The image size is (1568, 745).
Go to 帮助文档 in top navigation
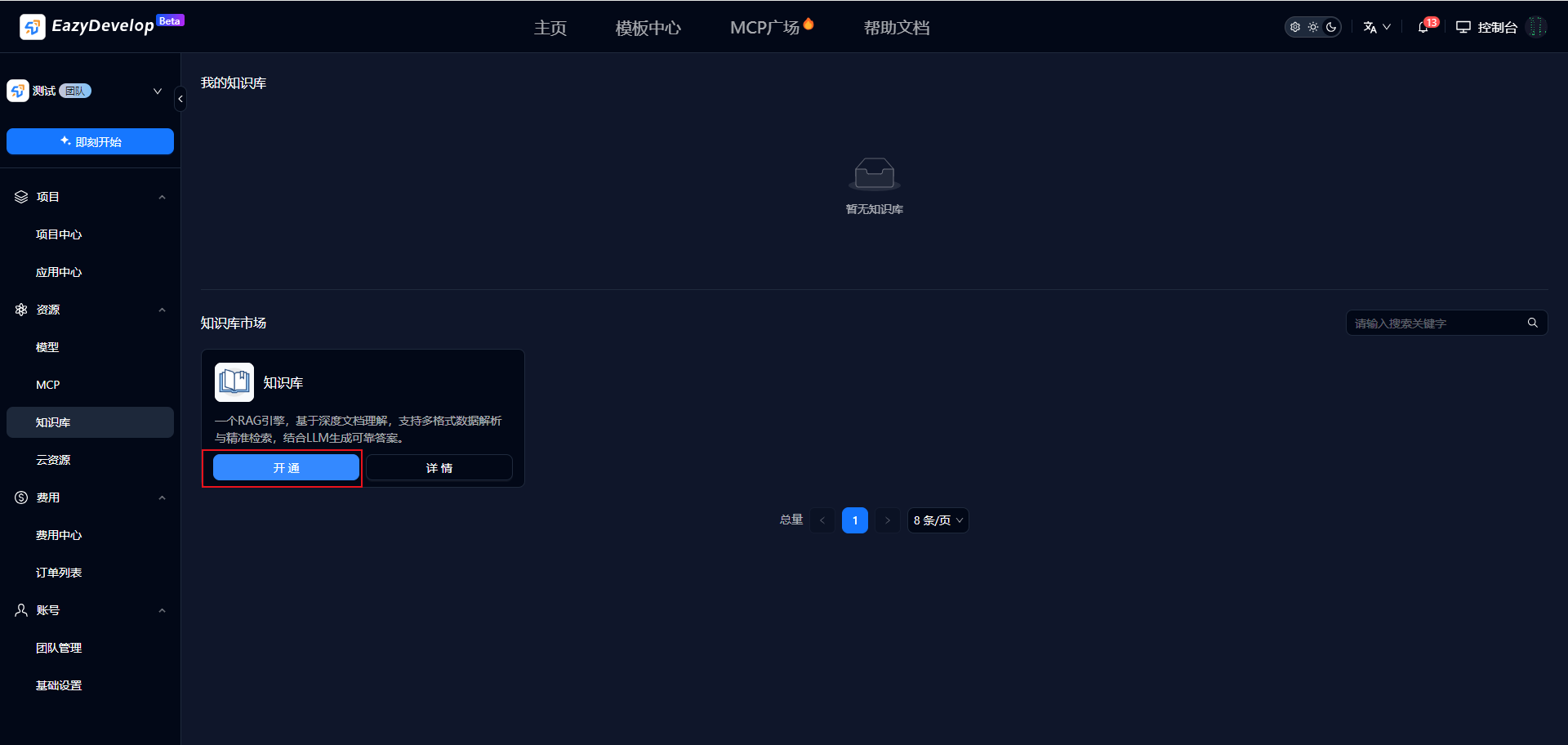[896, 28]
